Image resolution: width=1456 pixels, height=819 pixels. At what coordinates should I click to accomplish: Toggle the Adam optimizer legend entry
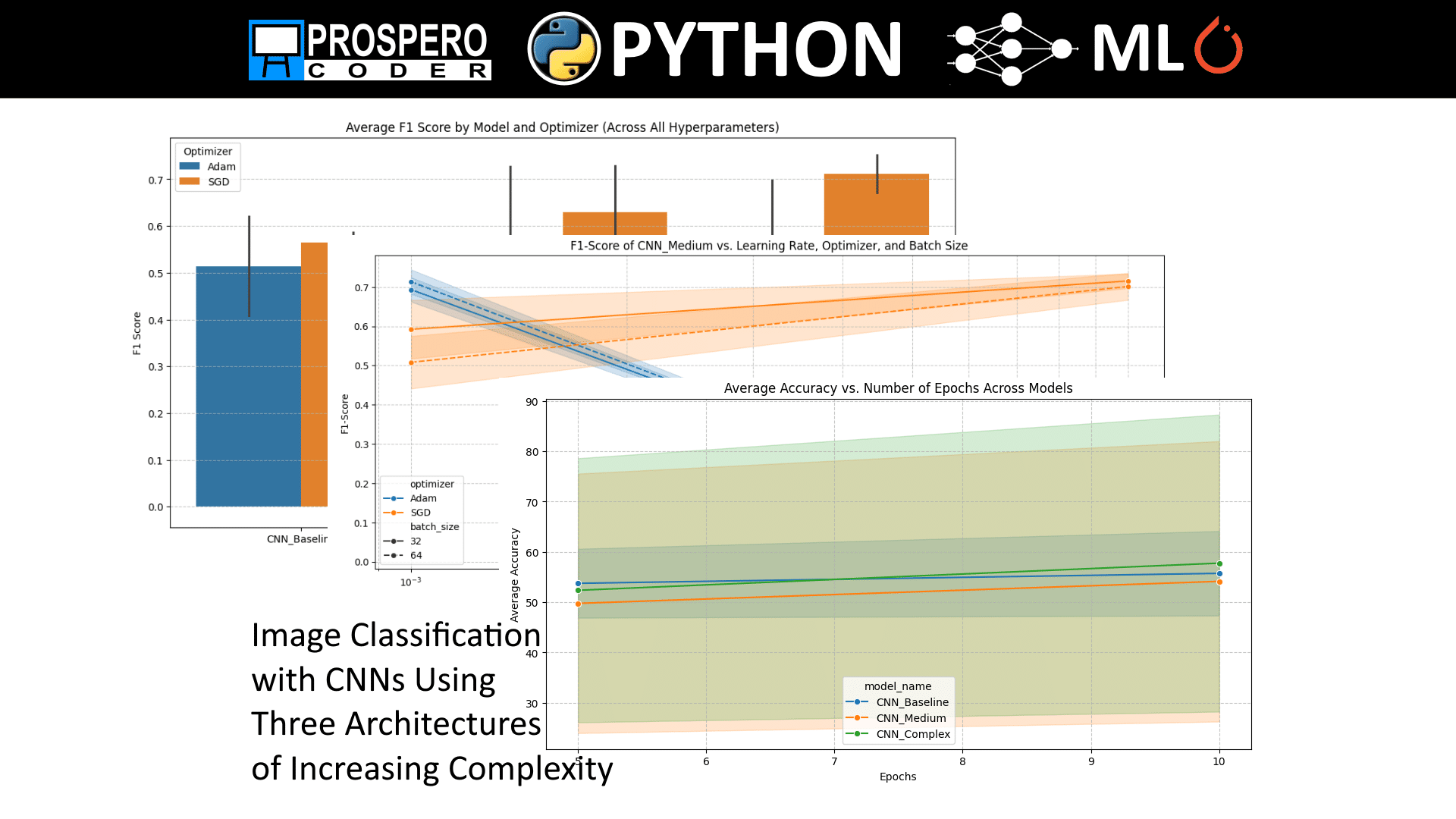tap(409, 498)
